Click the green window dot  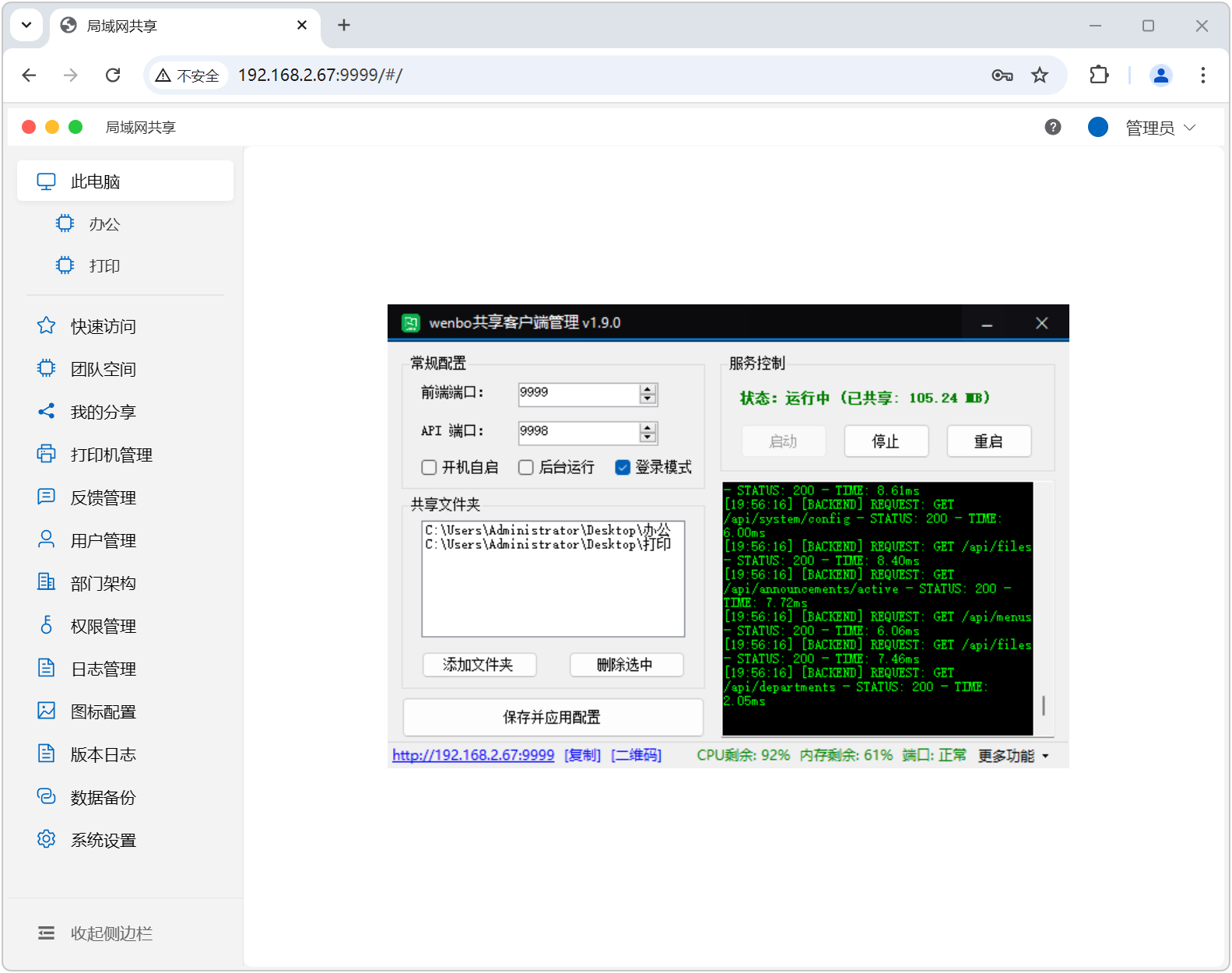tap(75, 127)
